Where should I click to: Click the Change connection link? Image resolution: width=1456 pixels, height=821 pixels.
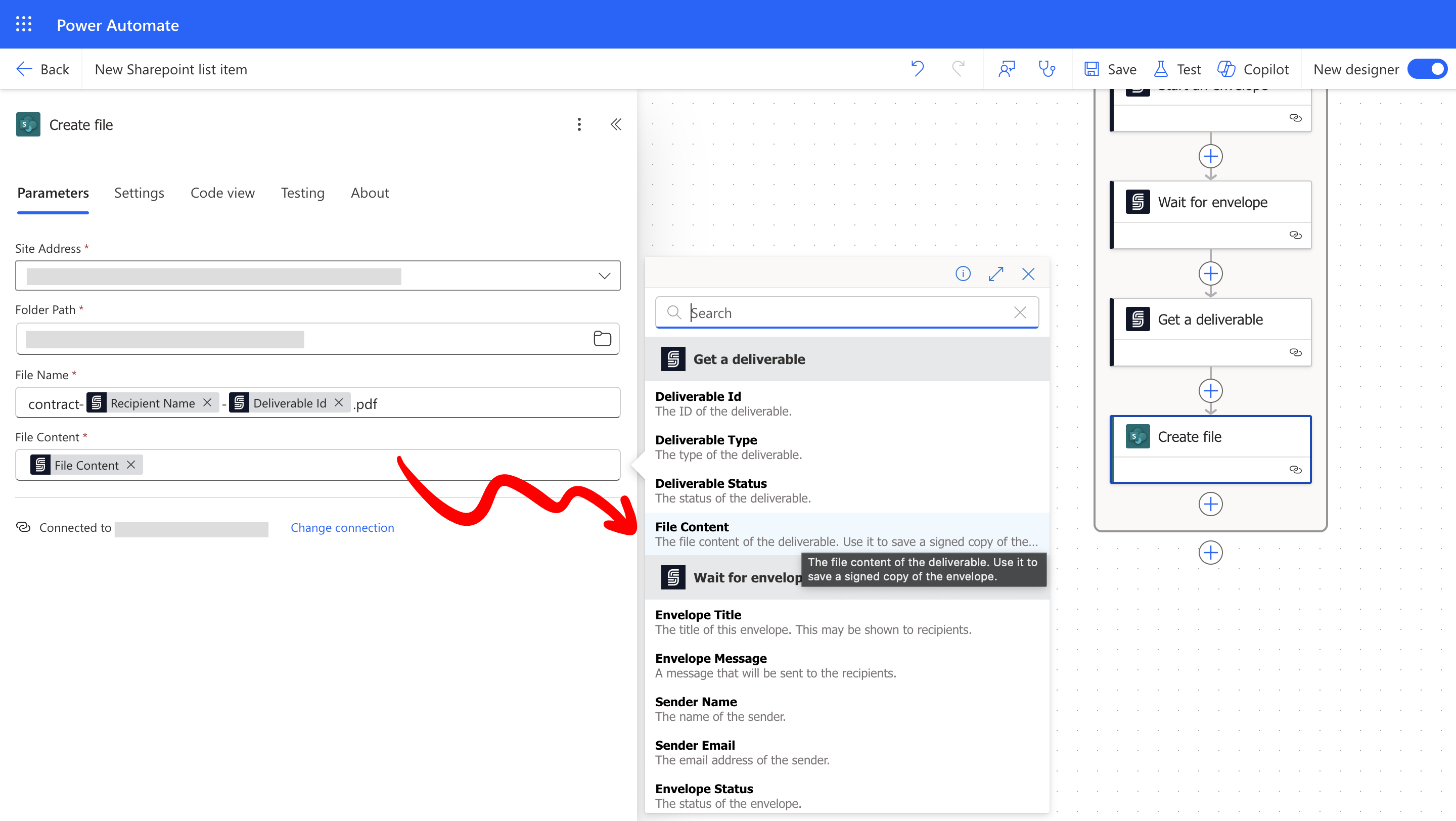tap(342, 527)
